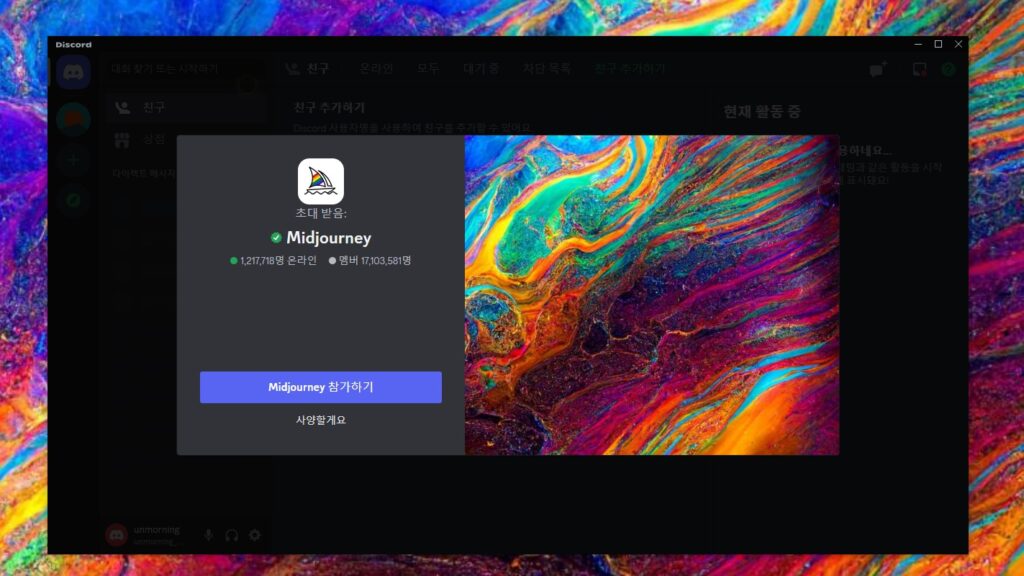Maximize the Discord window
The width and height of the screenshot is (1024, 576).
point(938,44)
